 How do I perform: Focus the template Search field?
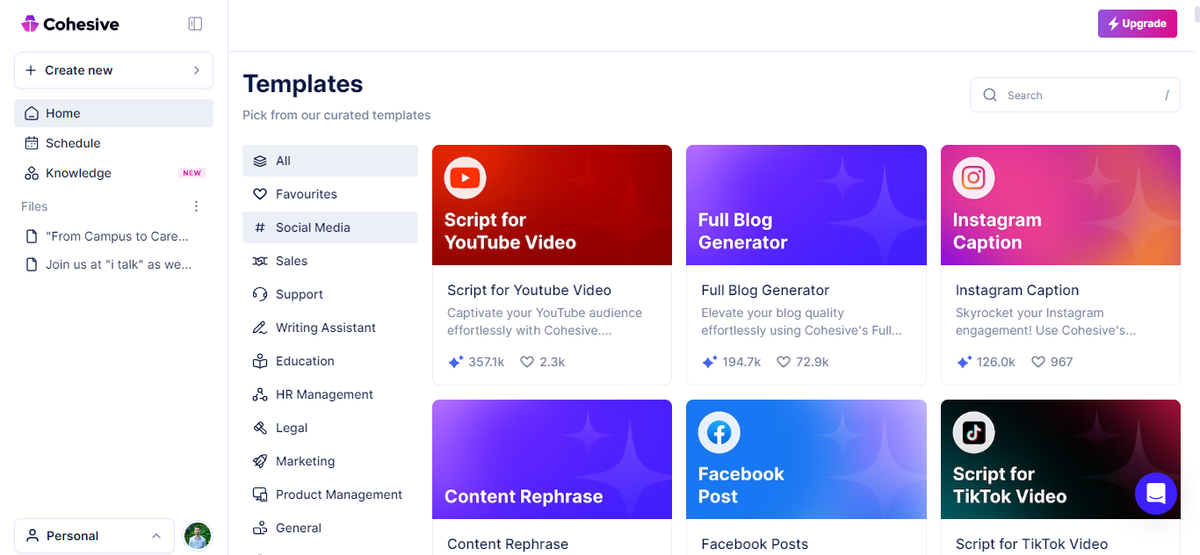point(1075,95)
